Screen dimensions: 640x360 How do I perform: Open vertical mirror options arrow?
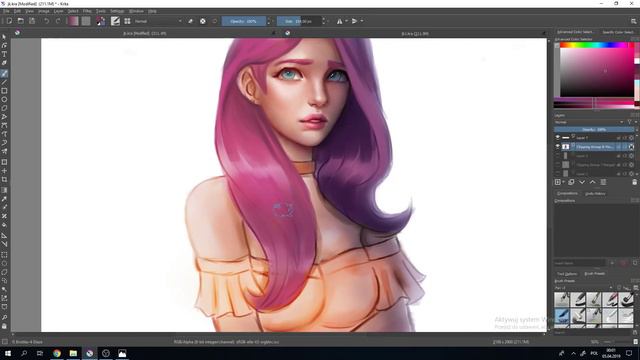coord(362,21)
